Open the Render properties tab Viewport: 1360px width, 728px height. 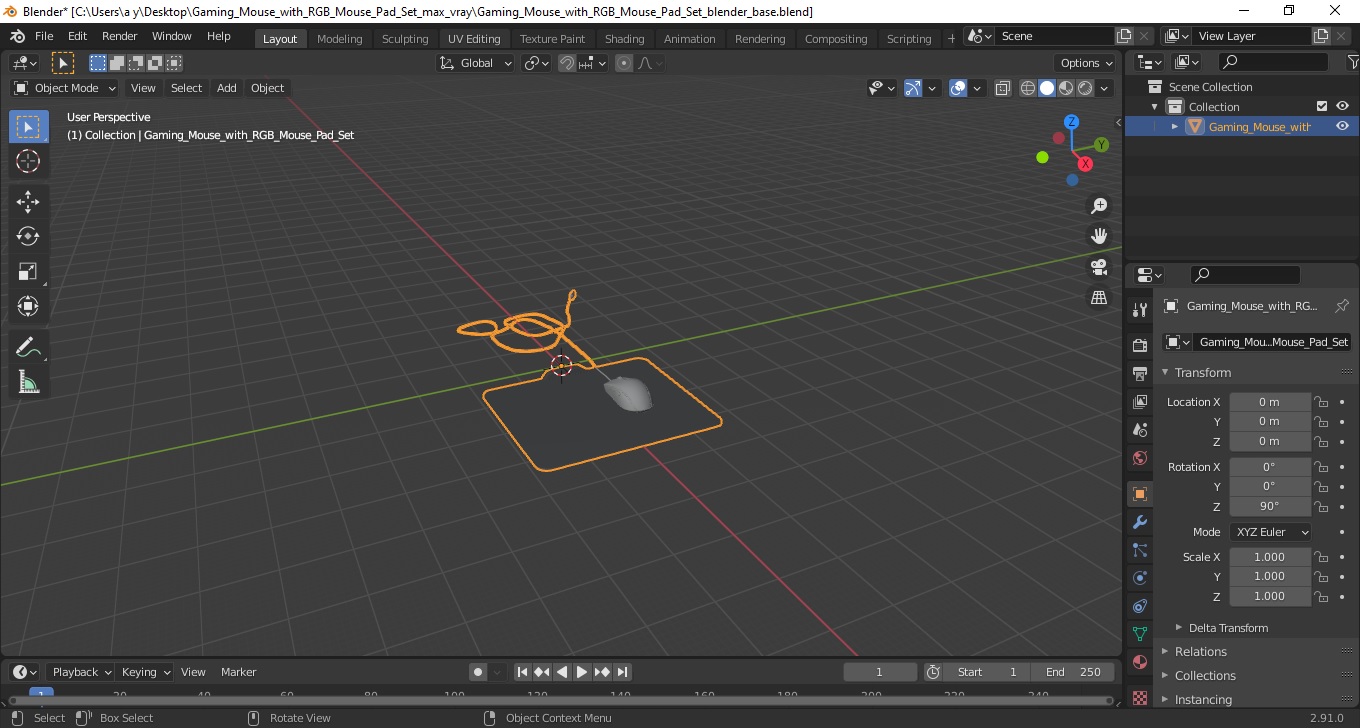tap(1140, 346)
